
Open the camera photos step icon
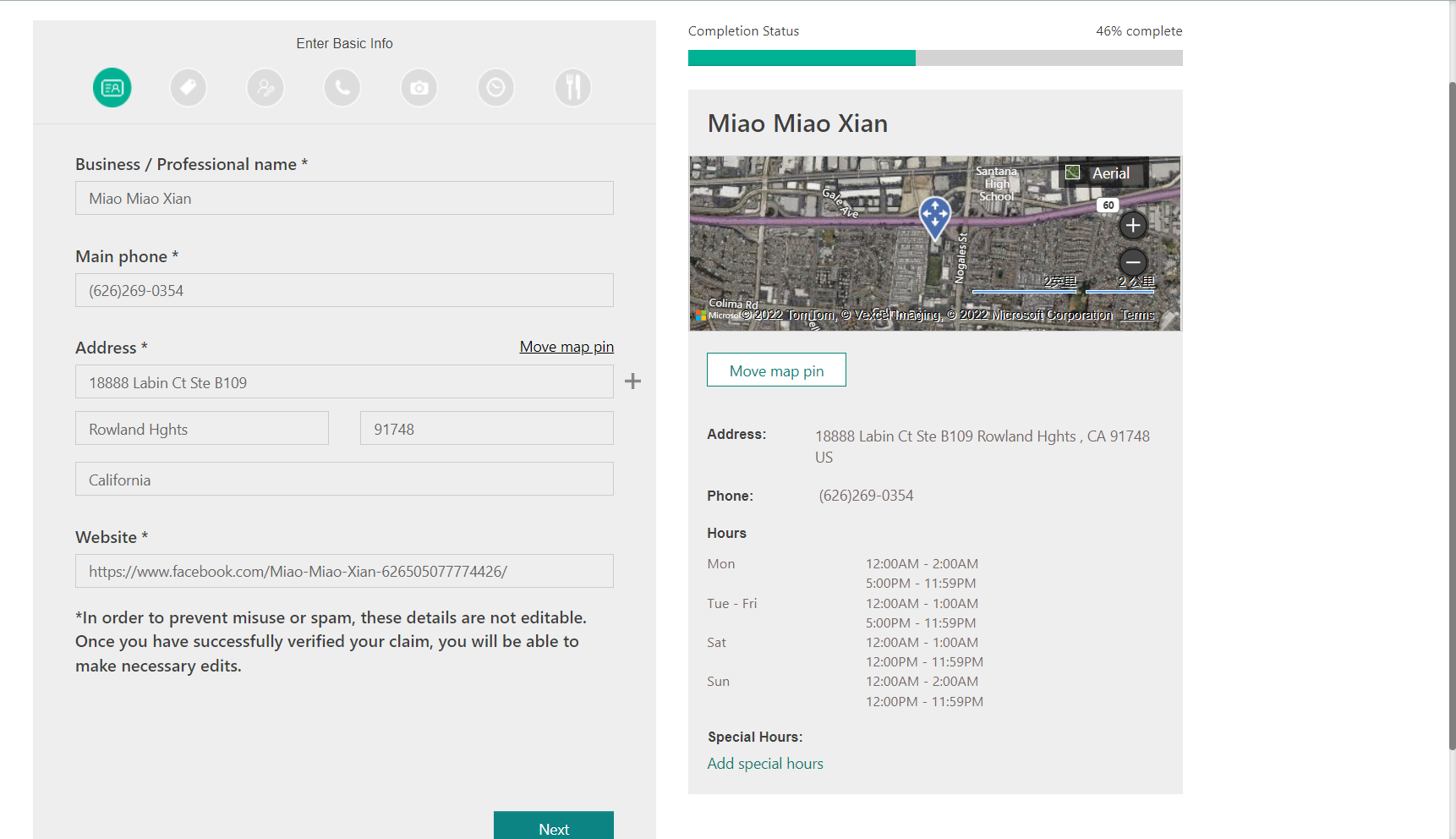tap(419, 88)
